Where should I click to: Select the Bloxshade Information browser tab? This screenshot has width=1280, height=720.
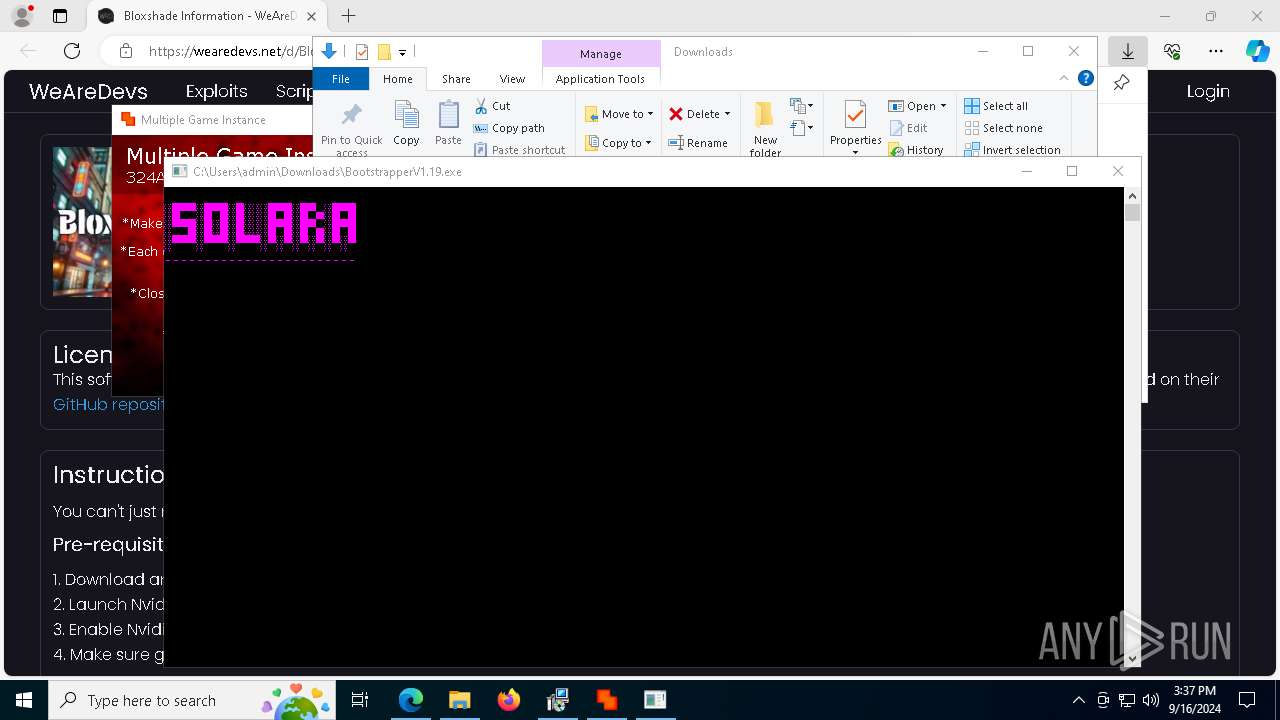tap(208, 16)
